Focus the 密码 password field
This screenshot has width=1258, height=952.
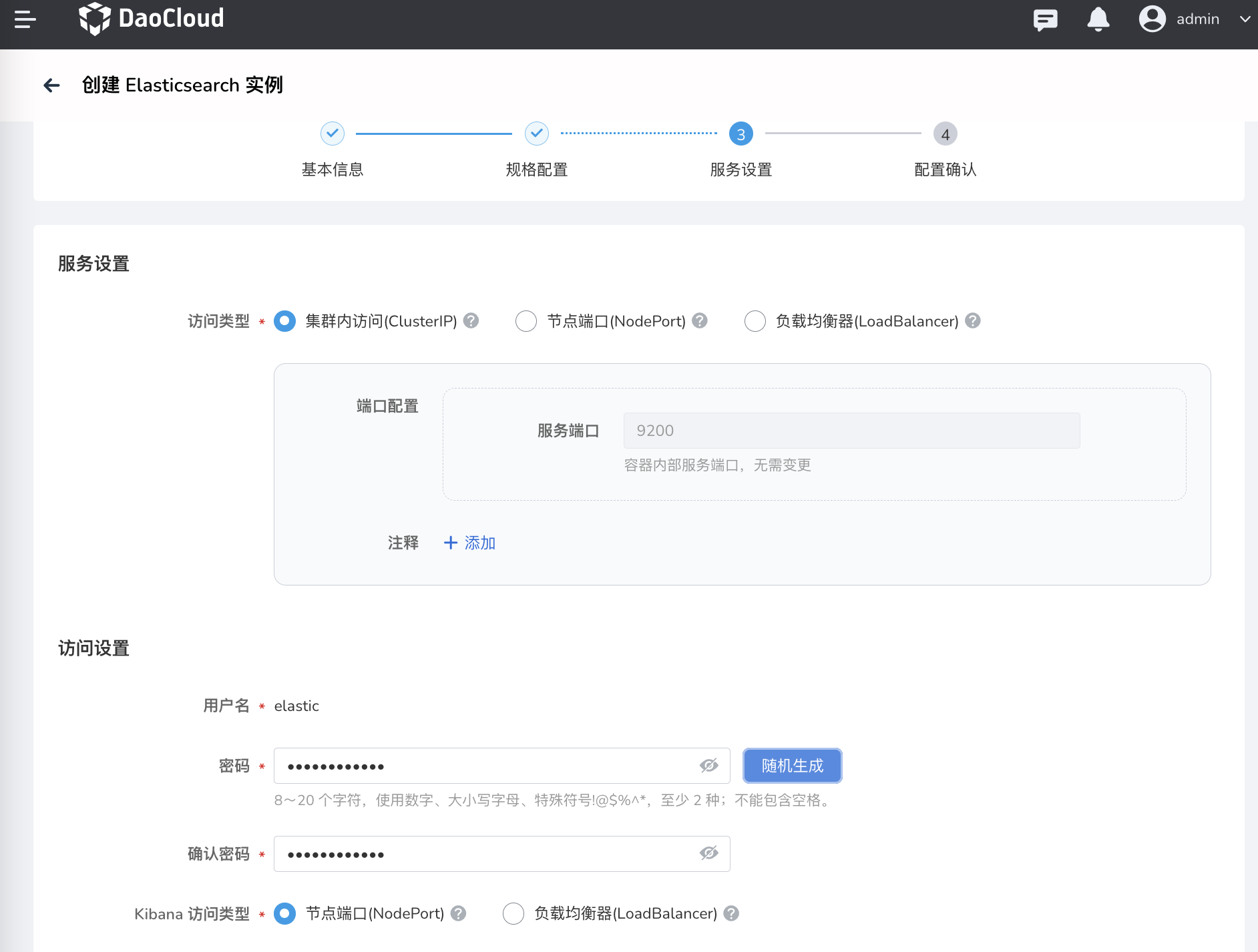click(502, 766)
